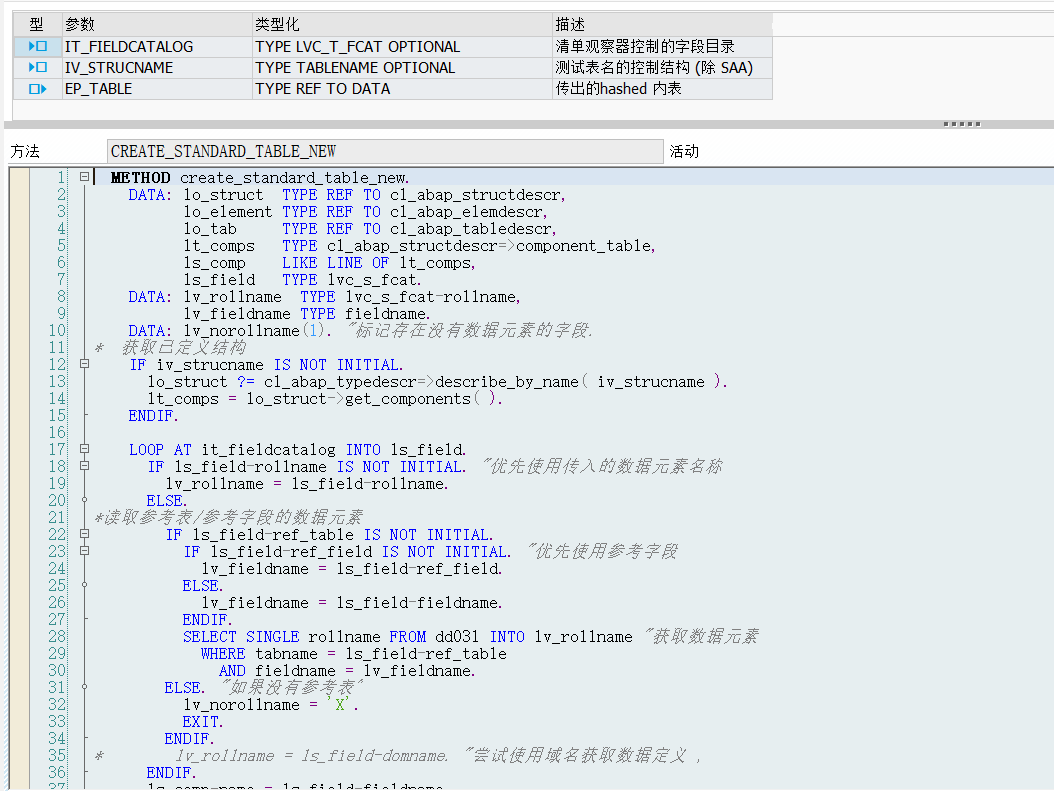Click exporting parameter icon for EP_TABLE
Viewport: 1054px width, 791px height.
pos(38,89)
